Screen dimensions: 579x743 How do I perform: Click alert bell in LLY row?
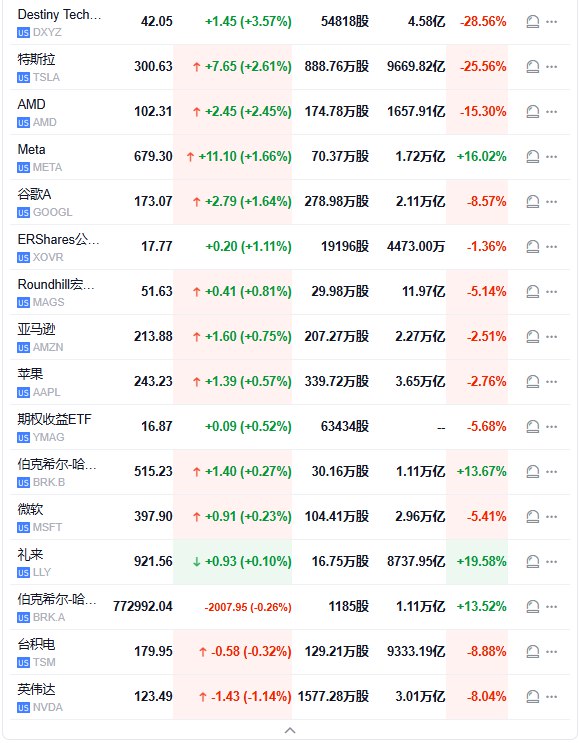(533, 562)
